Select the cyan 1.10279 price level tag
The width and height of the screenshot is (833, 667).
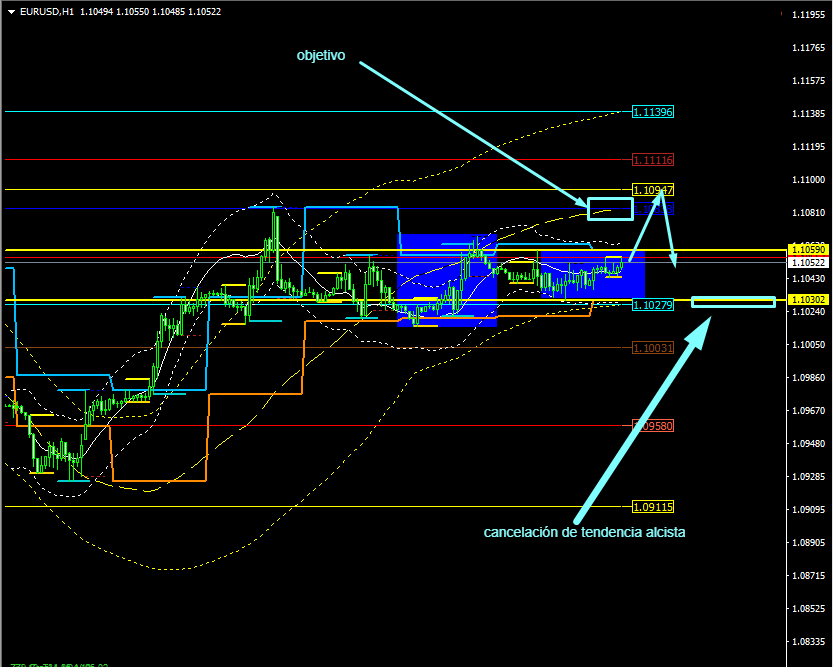tap(652, 305)
